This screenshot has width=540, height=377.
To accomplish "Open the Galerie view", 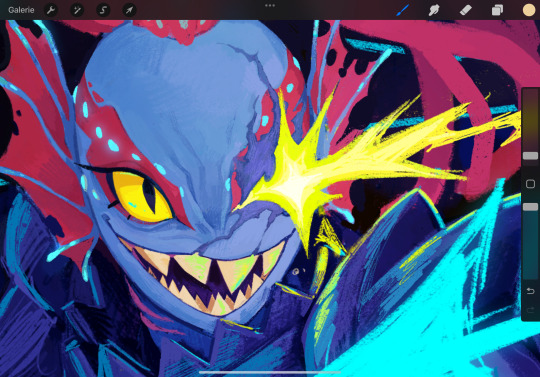I will pos(21,10).
